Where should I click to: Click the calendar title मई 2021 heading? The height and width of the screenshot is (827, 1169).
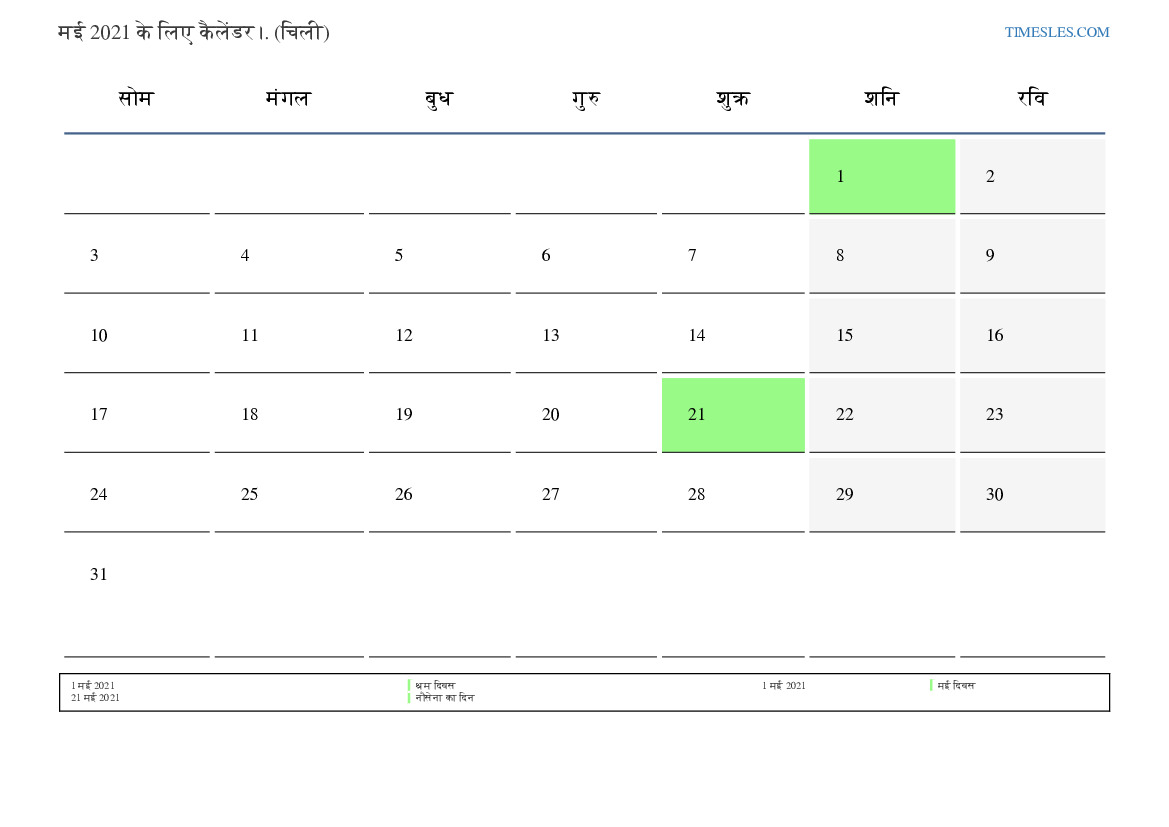(194, 32)
